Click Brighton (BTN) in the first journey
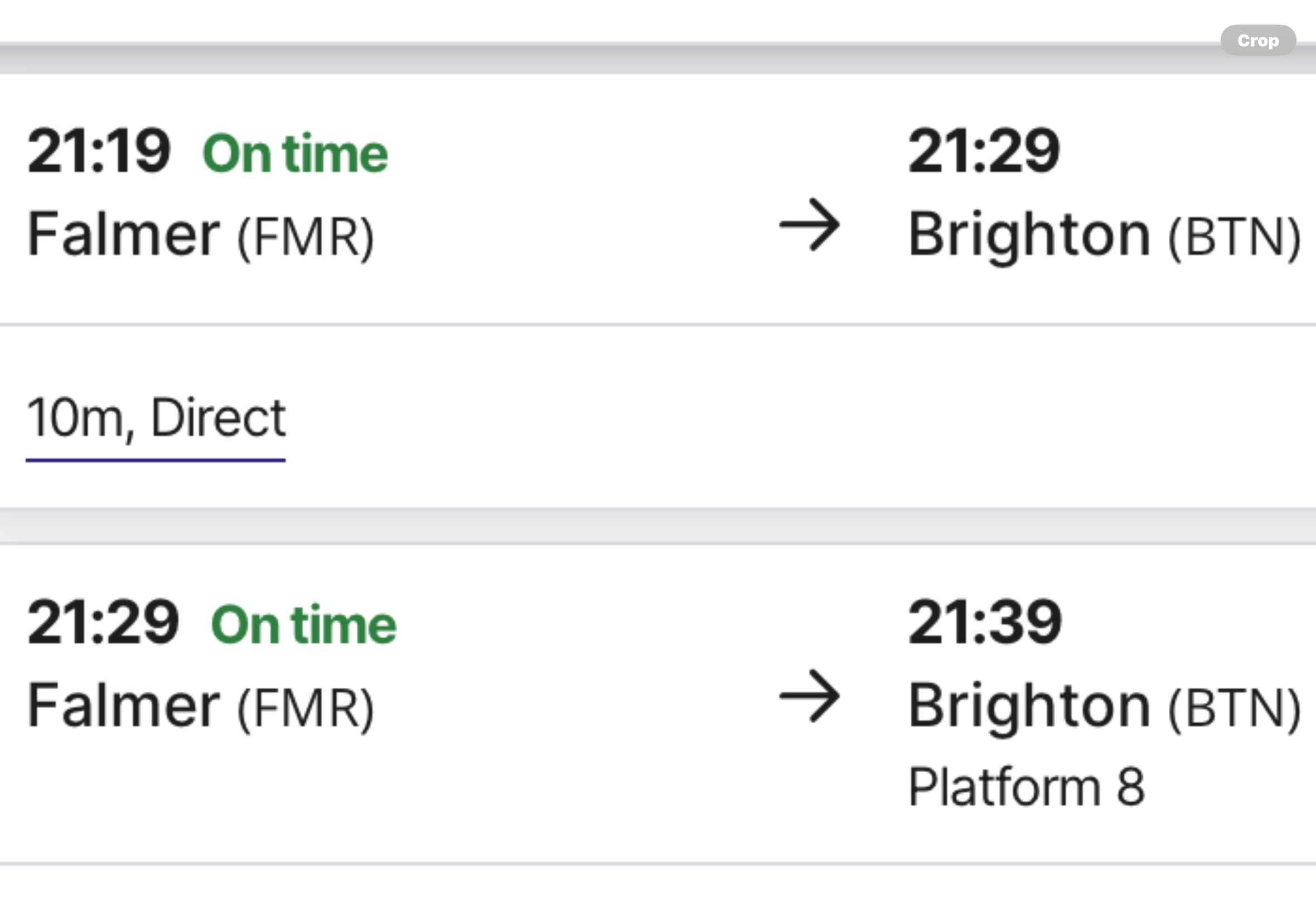The height and width of the screenshot is (915, 1316). pyautogui.click(x=1105, y=236)
